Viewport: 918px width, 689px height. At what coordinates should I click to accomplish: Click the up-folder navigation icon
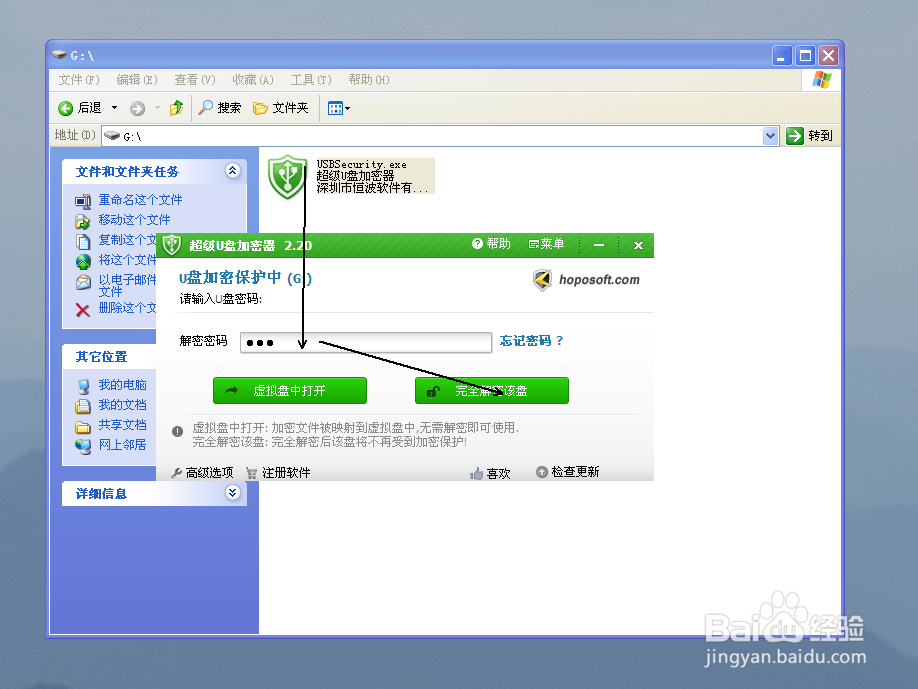tap(176, 108)
